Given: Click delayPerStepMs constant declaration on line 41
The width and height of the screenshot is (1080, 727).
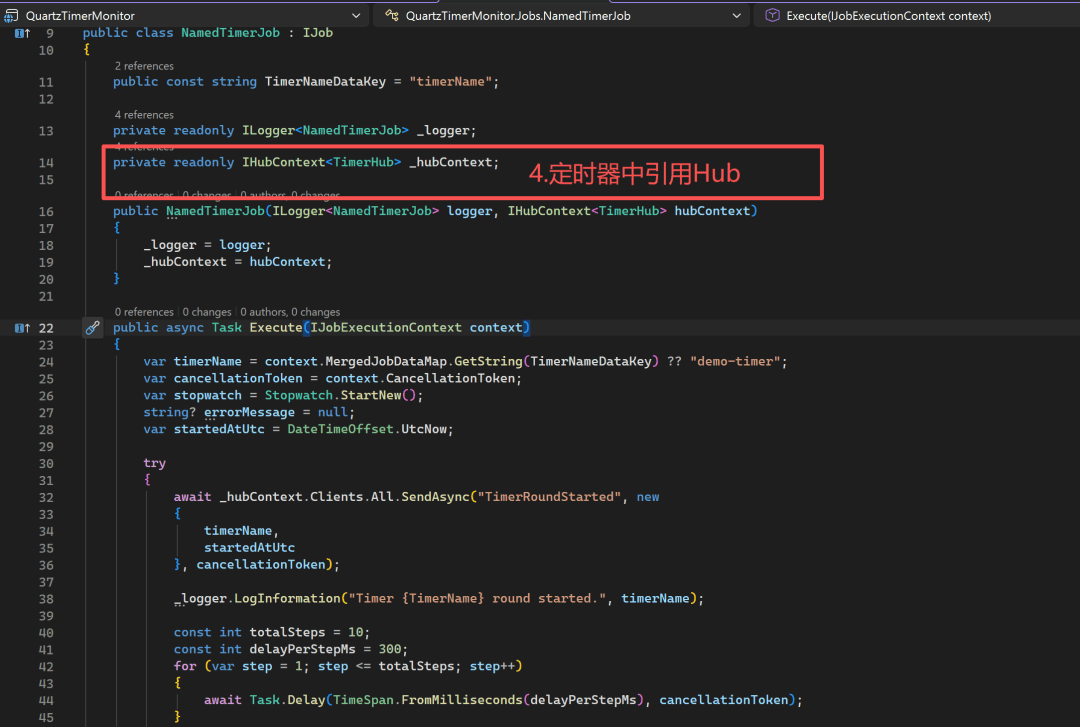Looking at the screenshot, I should pyautogui.click(x=302, y=649).
